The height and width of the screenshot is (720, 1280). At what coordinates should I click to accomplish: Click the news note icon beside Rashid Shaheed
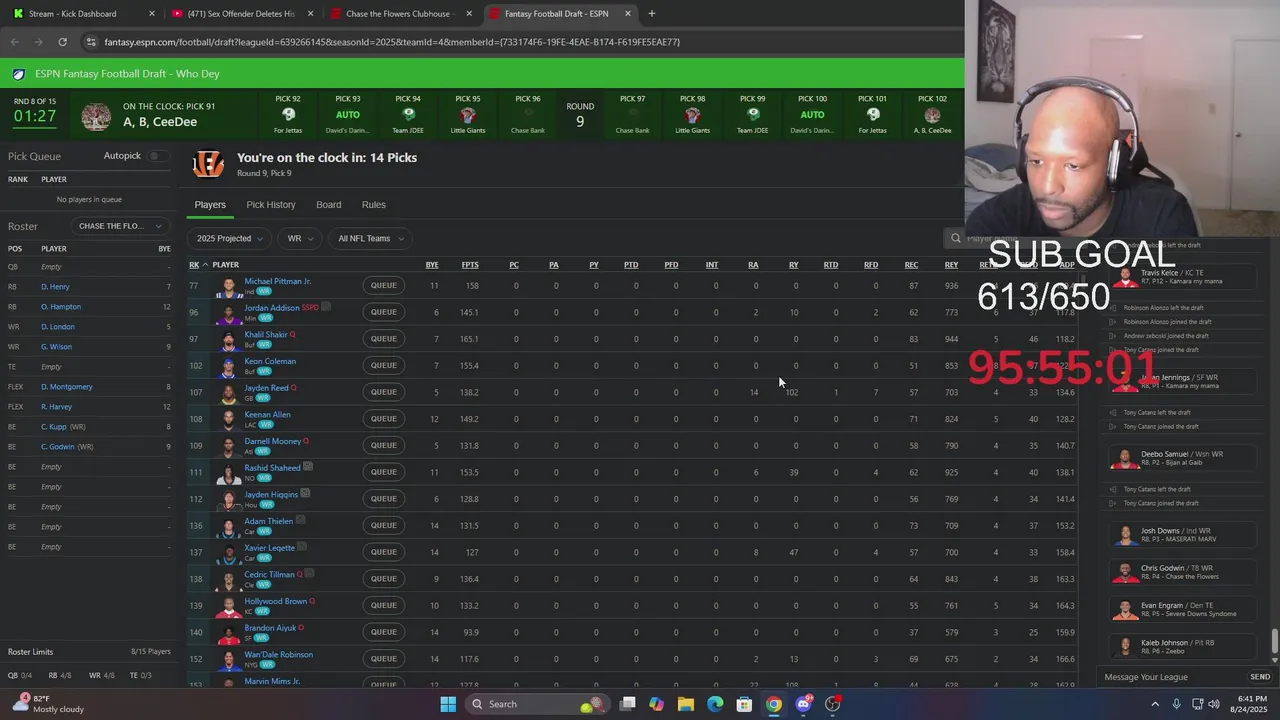(308, 467)
